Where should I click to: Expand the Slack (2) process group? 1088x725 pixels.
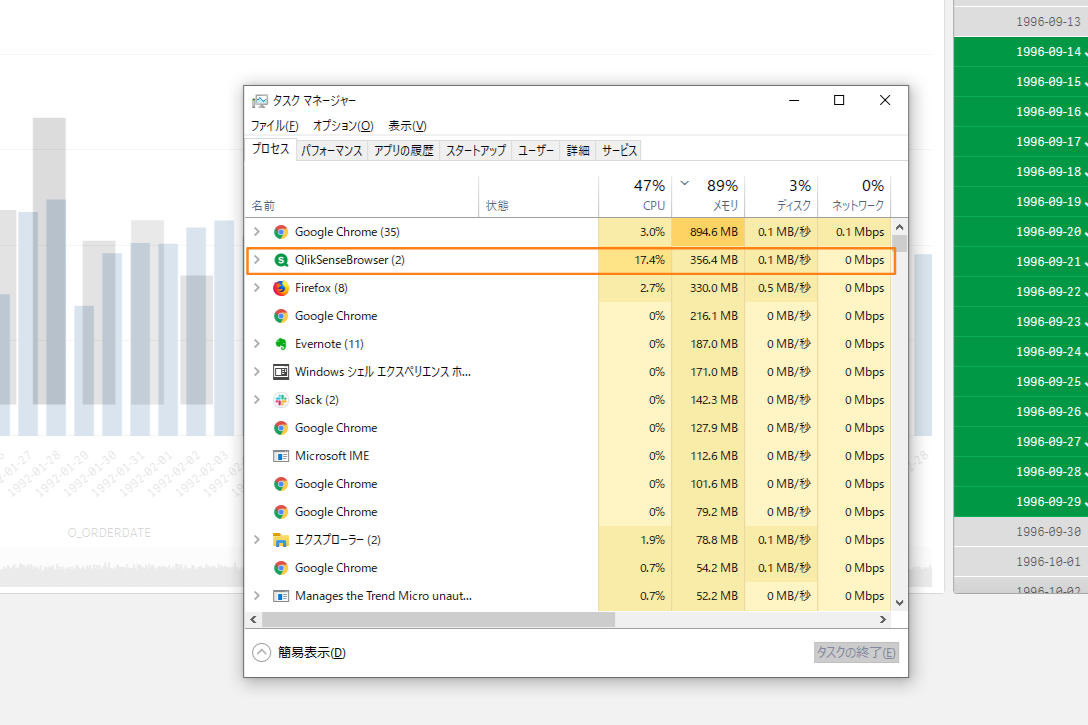tap(257, 400)
